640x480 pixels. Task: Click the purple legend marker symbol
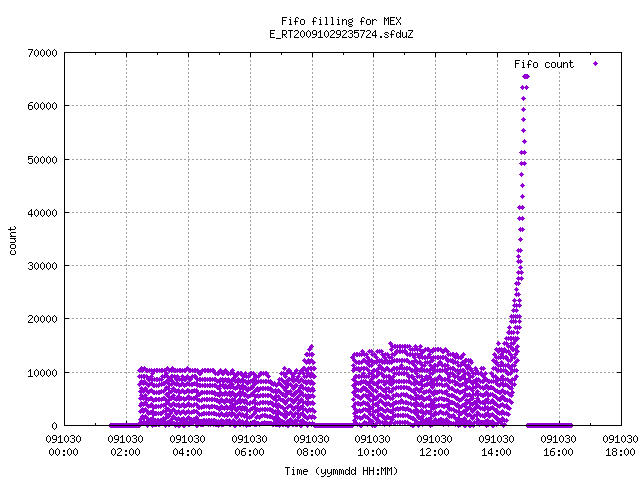click(596, 64)
